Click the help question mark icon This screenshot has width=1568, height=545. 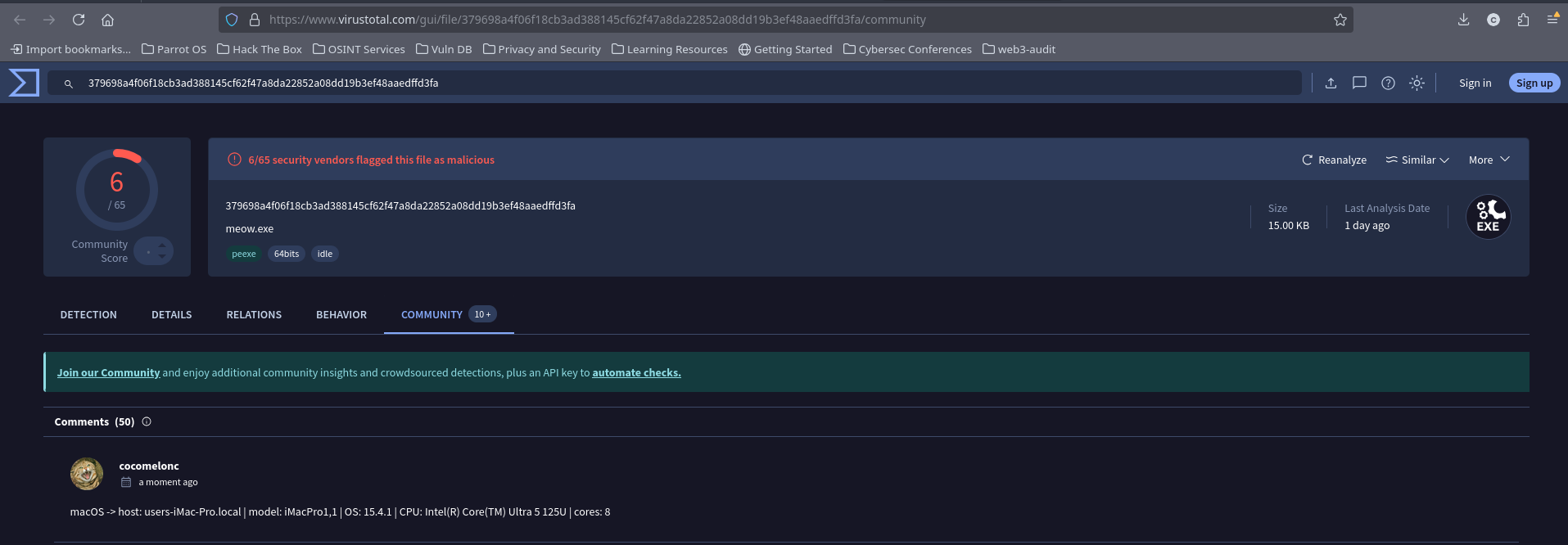1388,83
